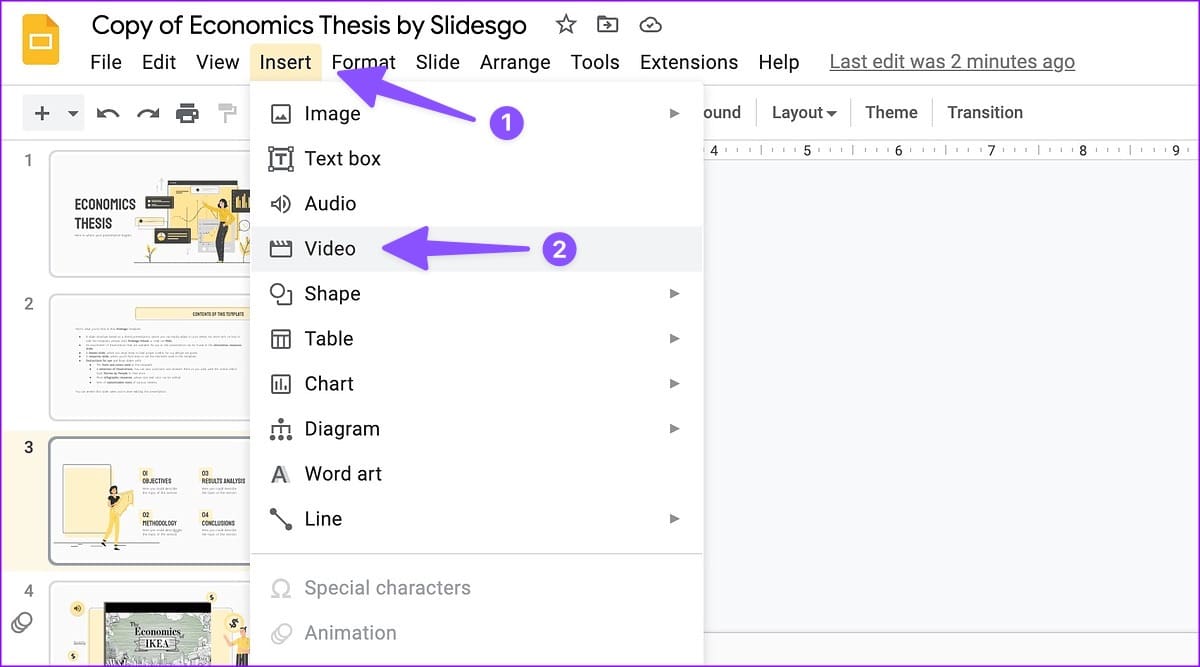Click the Theme button
Viewport: 1200px width, 667px height.
pos(891,113)
